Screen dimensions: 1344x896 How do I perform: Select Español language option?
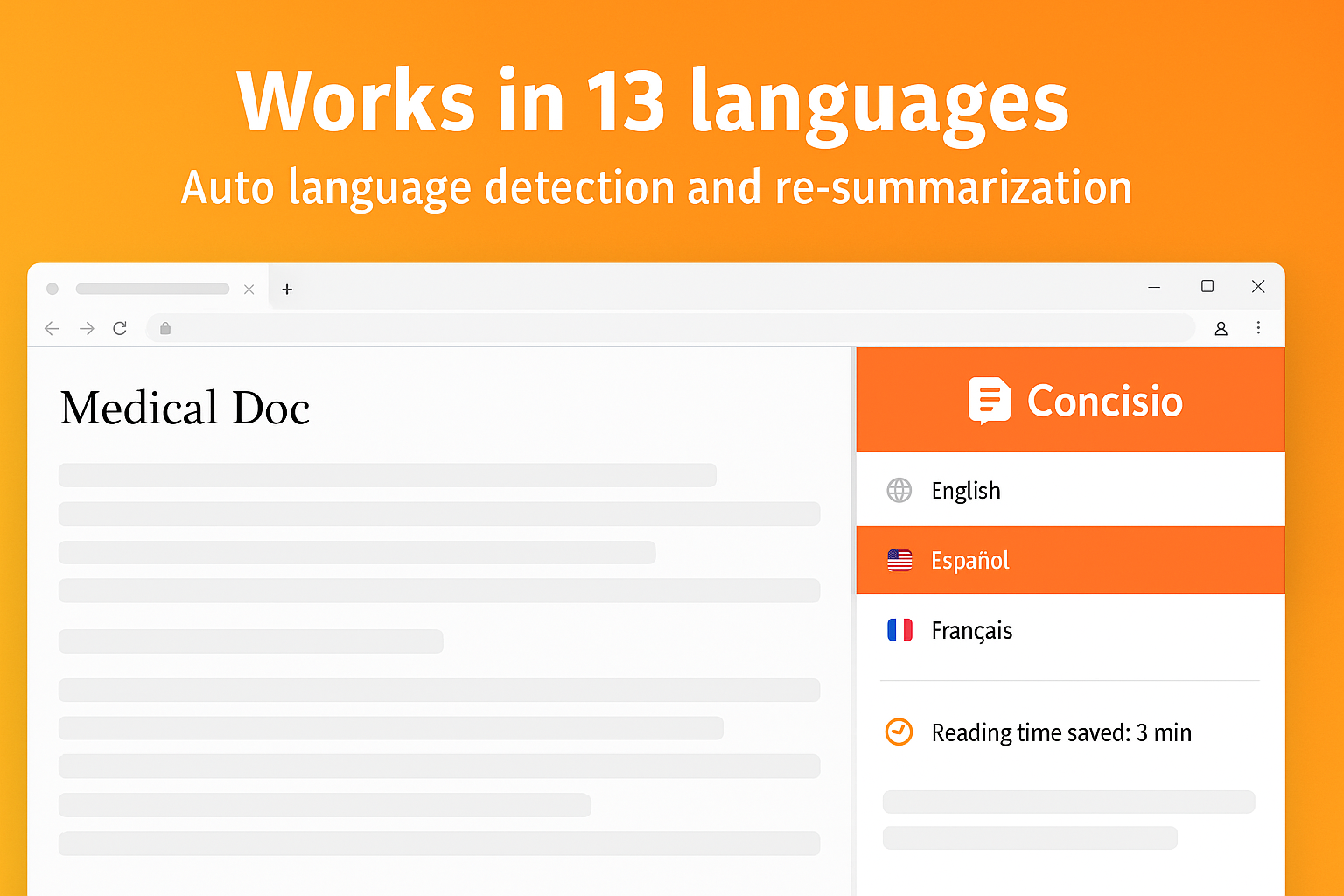(x=1070, y=560)
